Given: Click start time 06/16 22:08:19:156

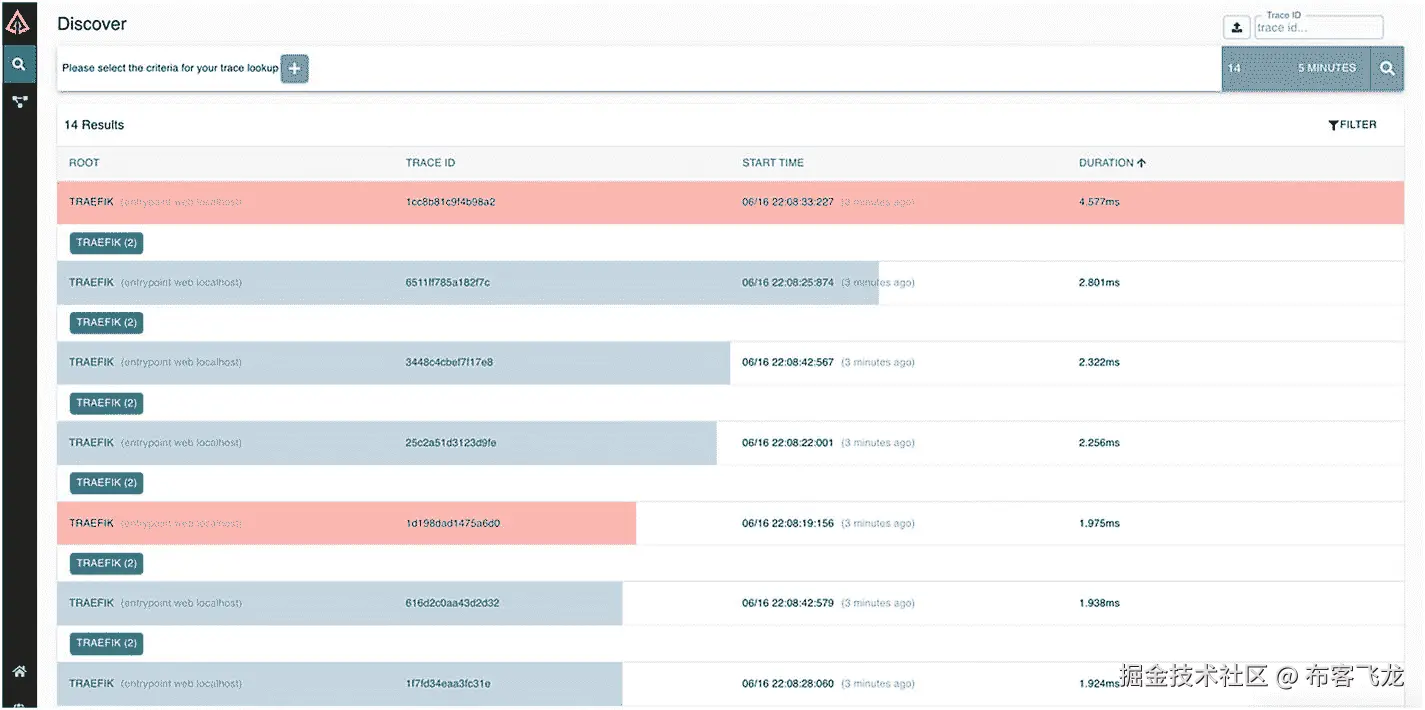Looking at the screenshot, I should (x=788, y=523).
